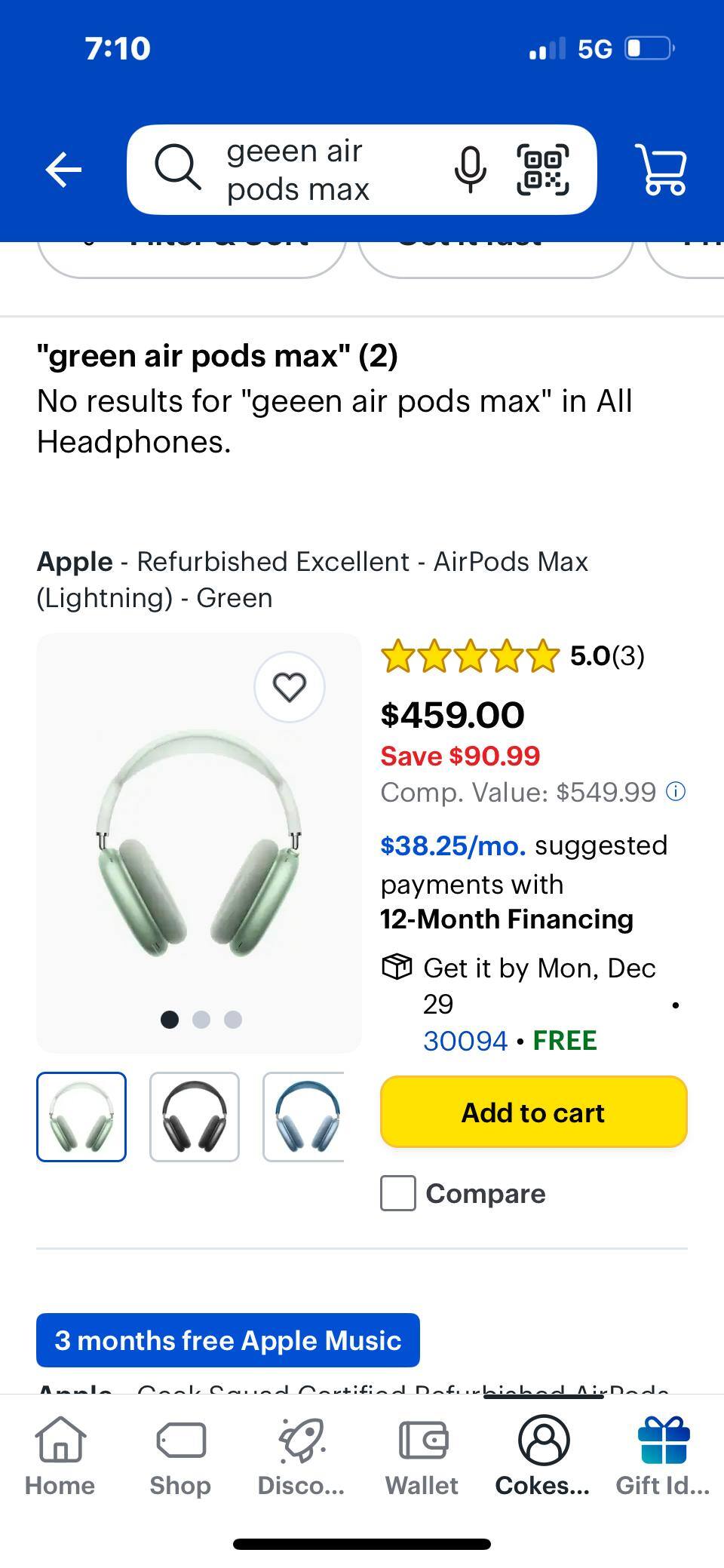Go to the Home tab

tap(60, 1456)
